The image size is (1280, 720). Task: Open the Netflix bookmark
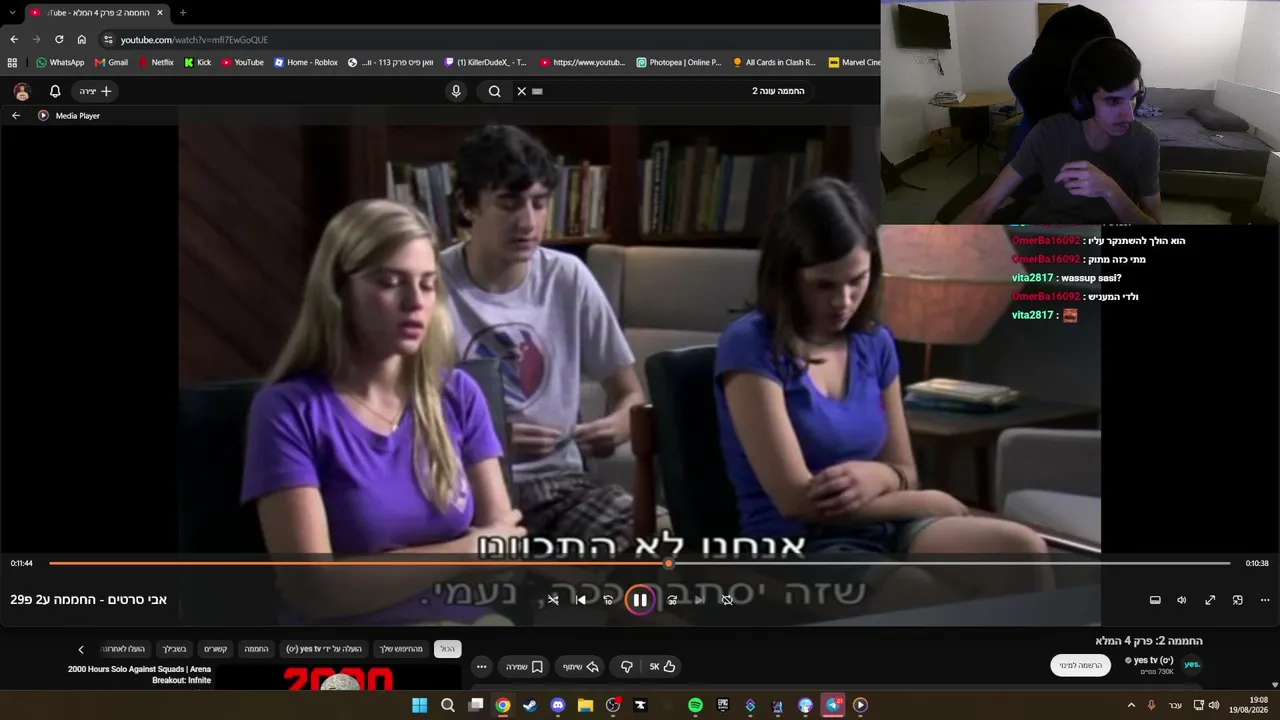click(x=156, y=62)
